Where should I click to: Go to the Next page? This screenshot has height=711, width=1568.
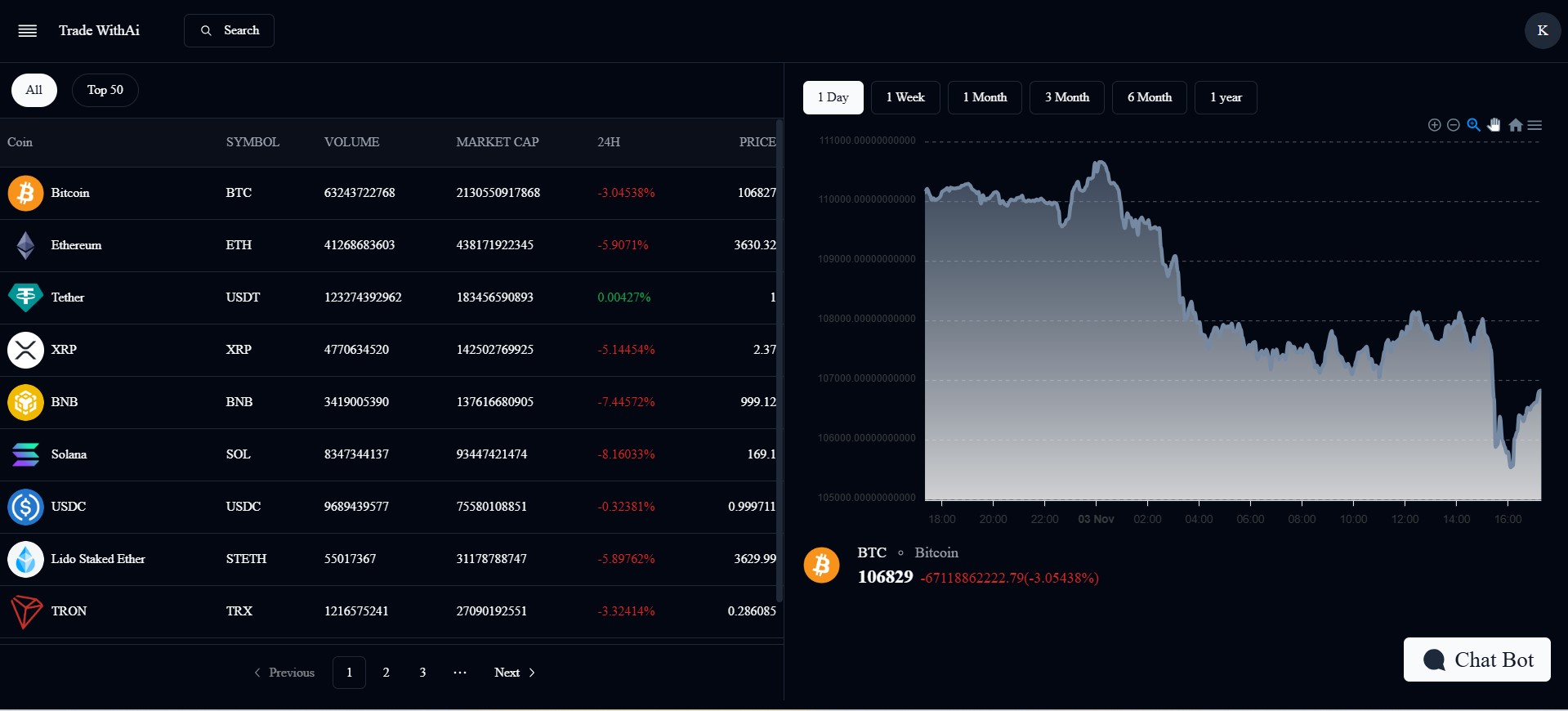pos(515,673)
